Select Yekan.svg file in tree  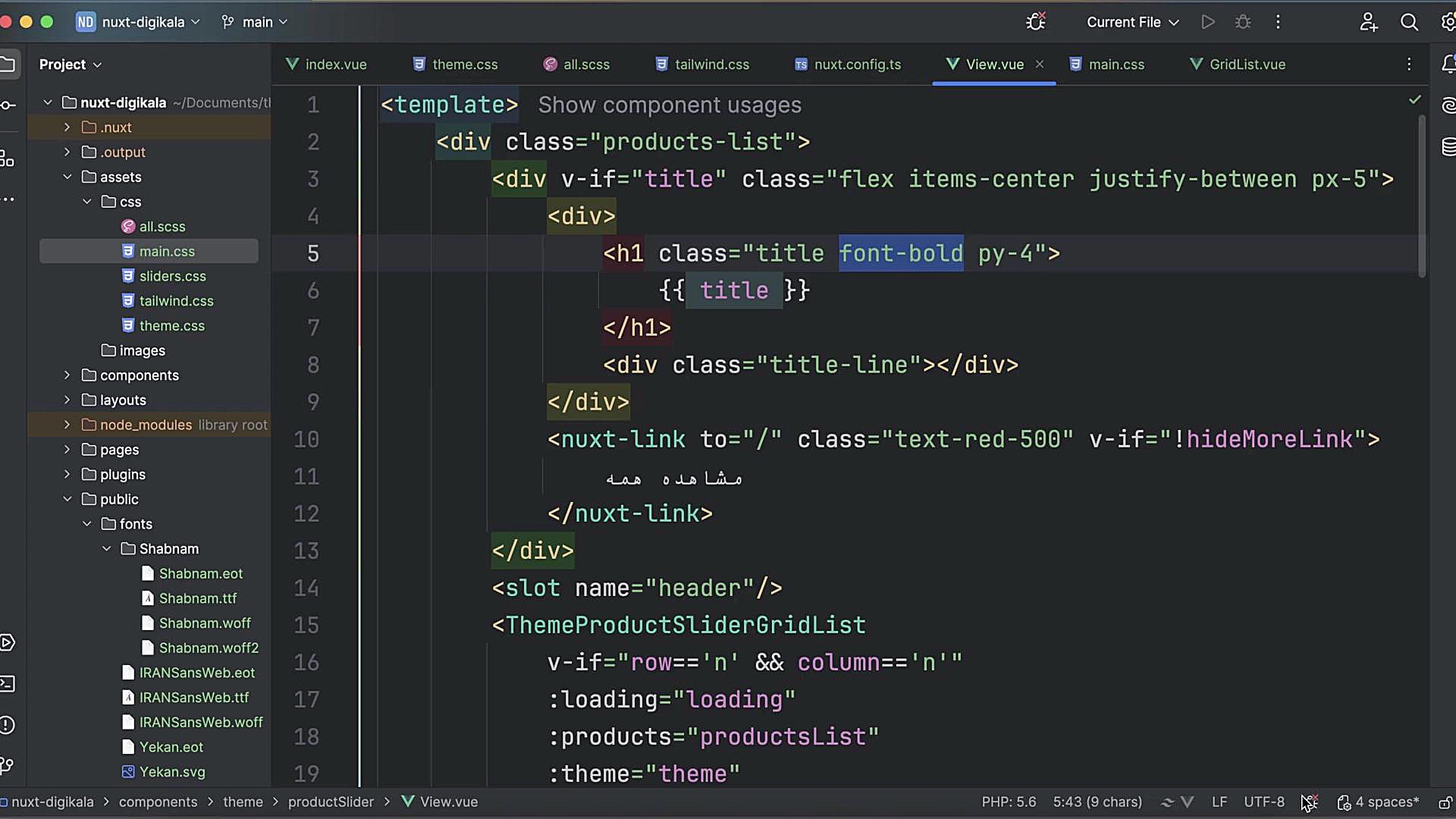(164, 772)
